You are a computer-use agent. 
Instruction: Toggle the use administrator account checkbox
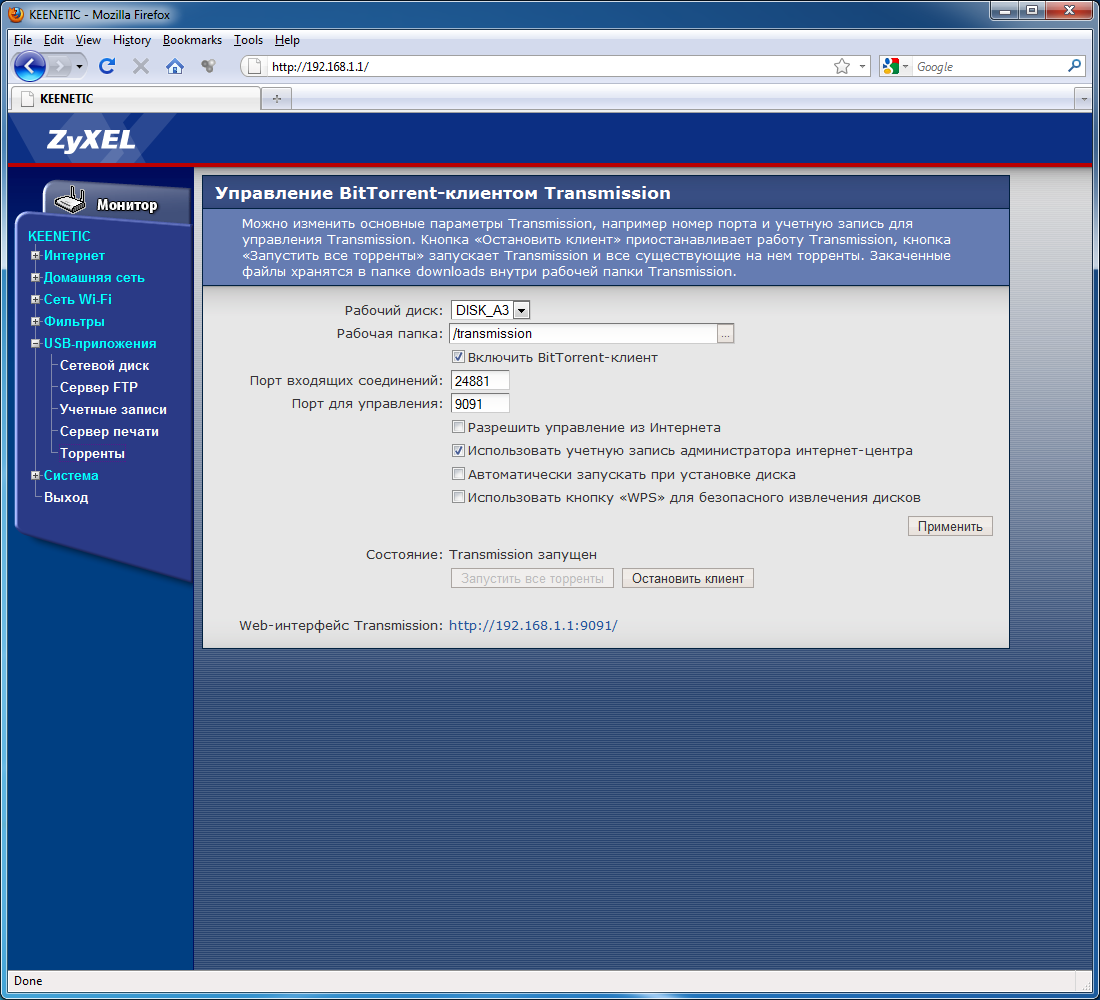[458, 451]
